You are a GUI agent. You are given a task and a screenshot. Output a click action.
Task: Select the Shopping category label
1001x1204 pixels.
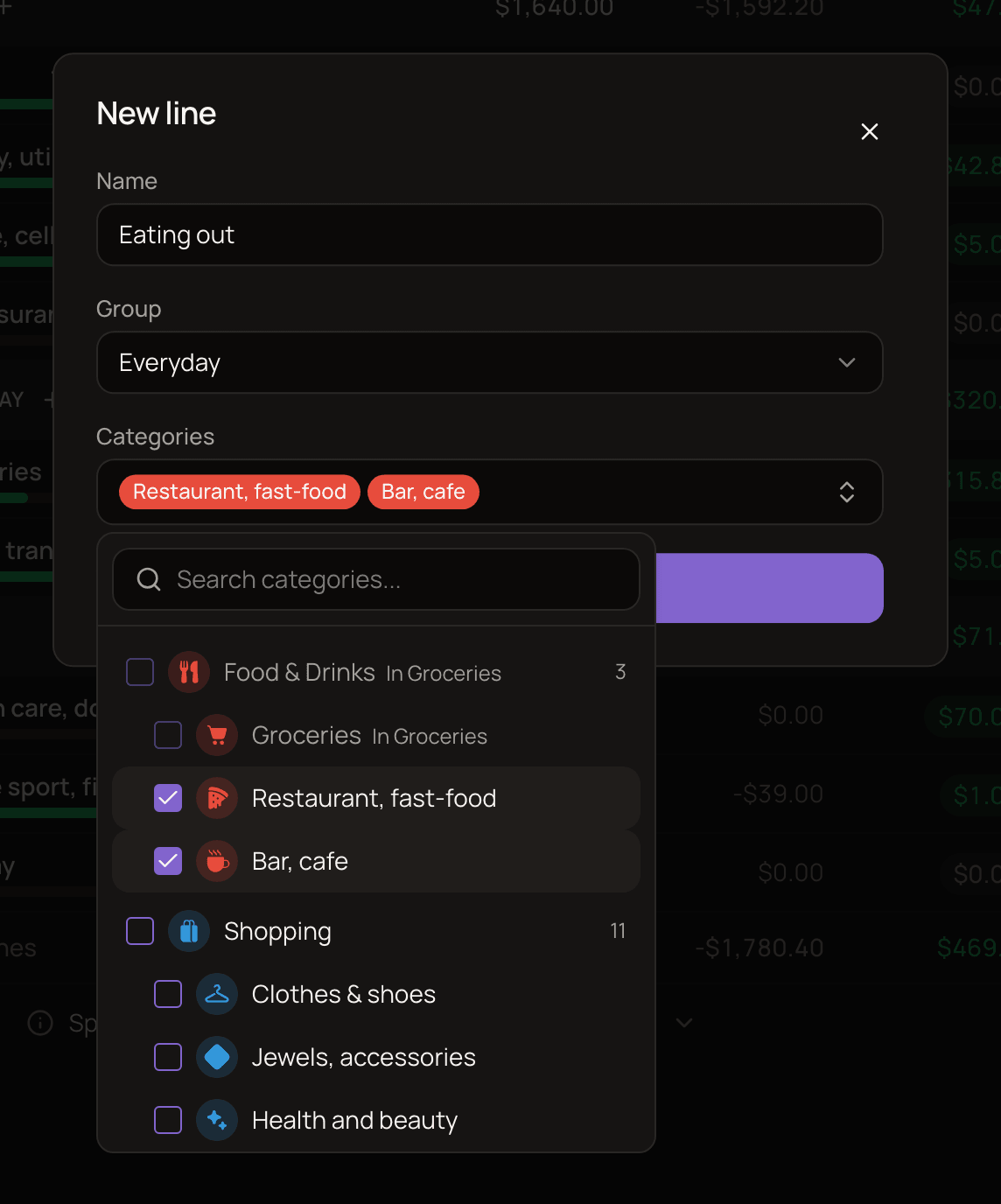coord(277,931)
